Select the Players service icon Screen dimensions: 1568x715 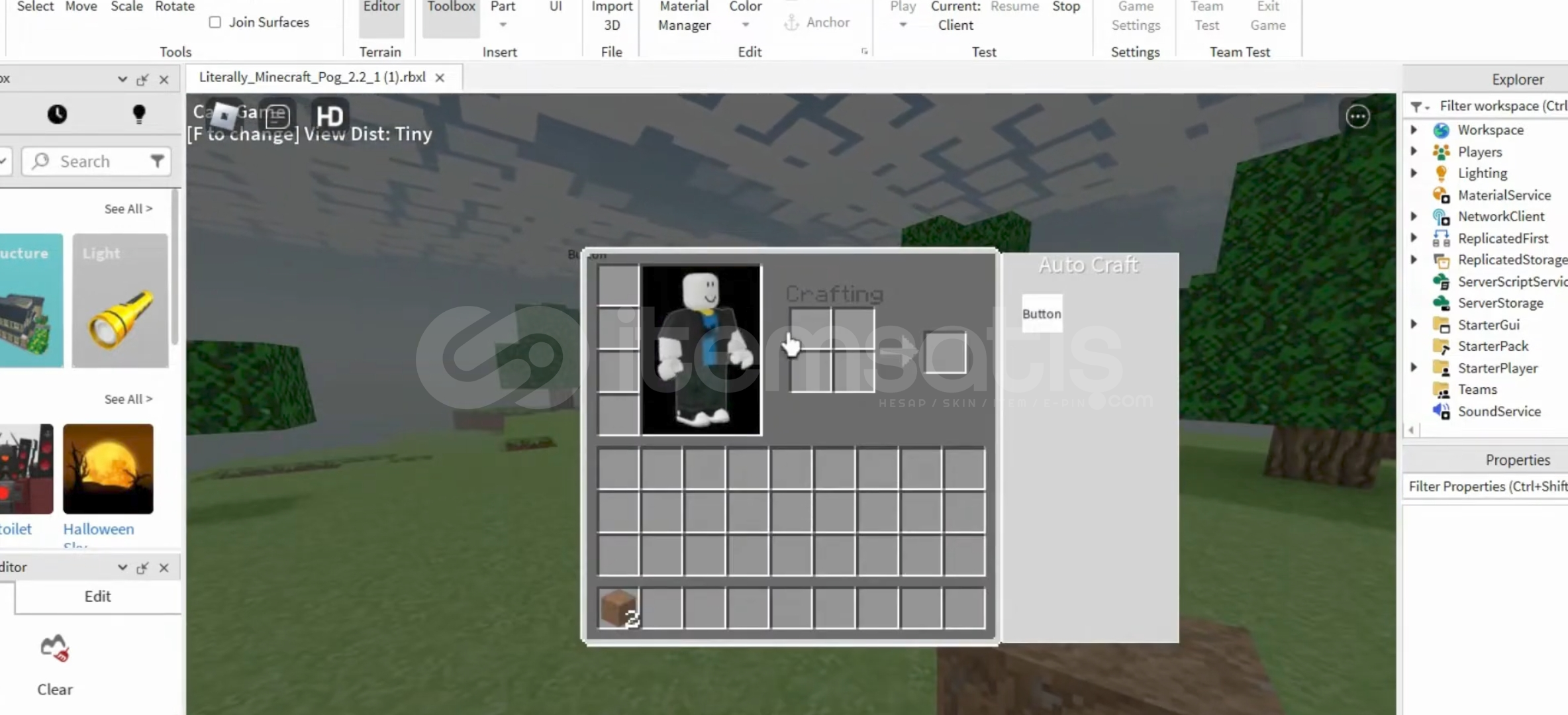click(1441, 152)
